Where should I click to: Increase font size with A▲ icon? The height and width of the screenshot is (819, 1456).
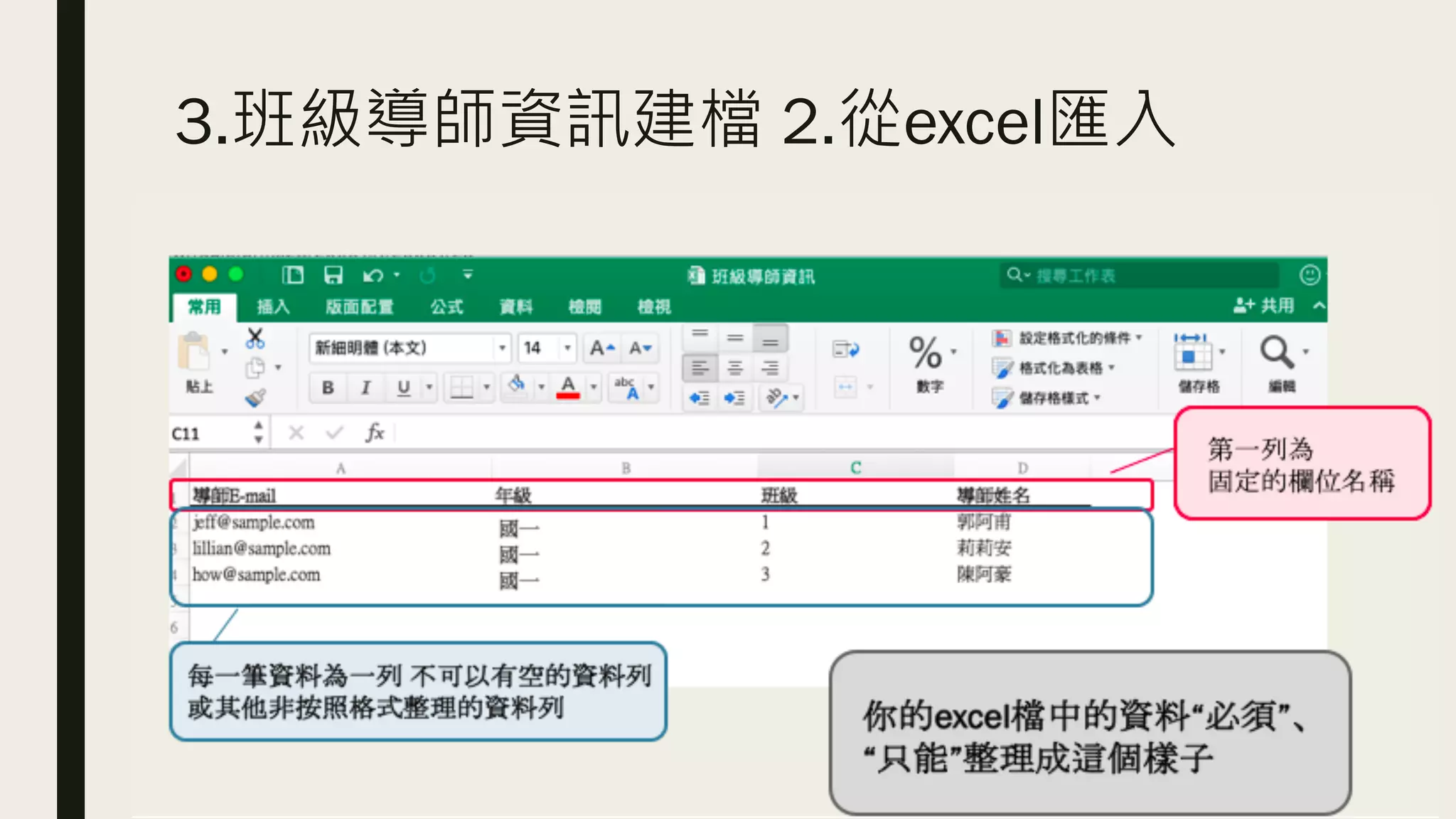(602, 348)
